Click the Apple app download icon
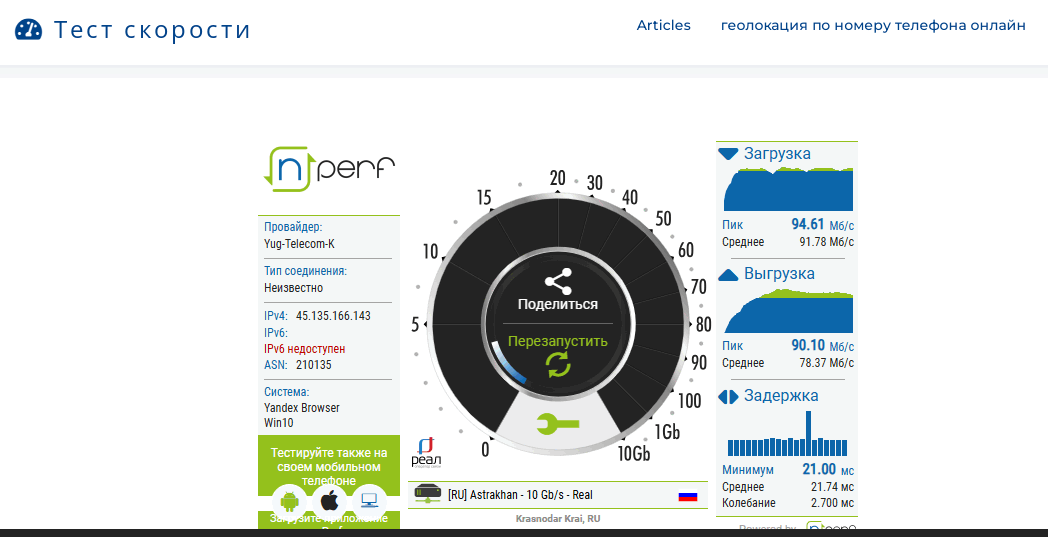 coord(330,501)
